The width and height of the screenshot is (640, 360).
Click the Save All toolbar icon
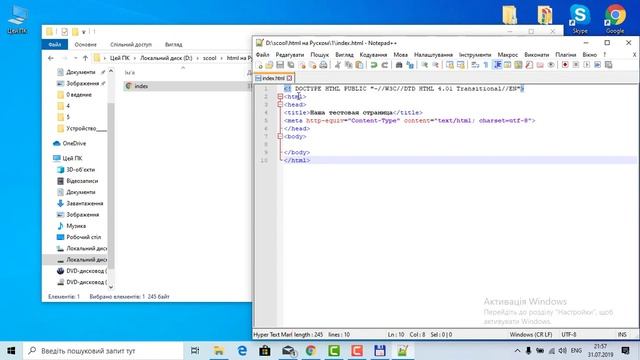(291, 65)
